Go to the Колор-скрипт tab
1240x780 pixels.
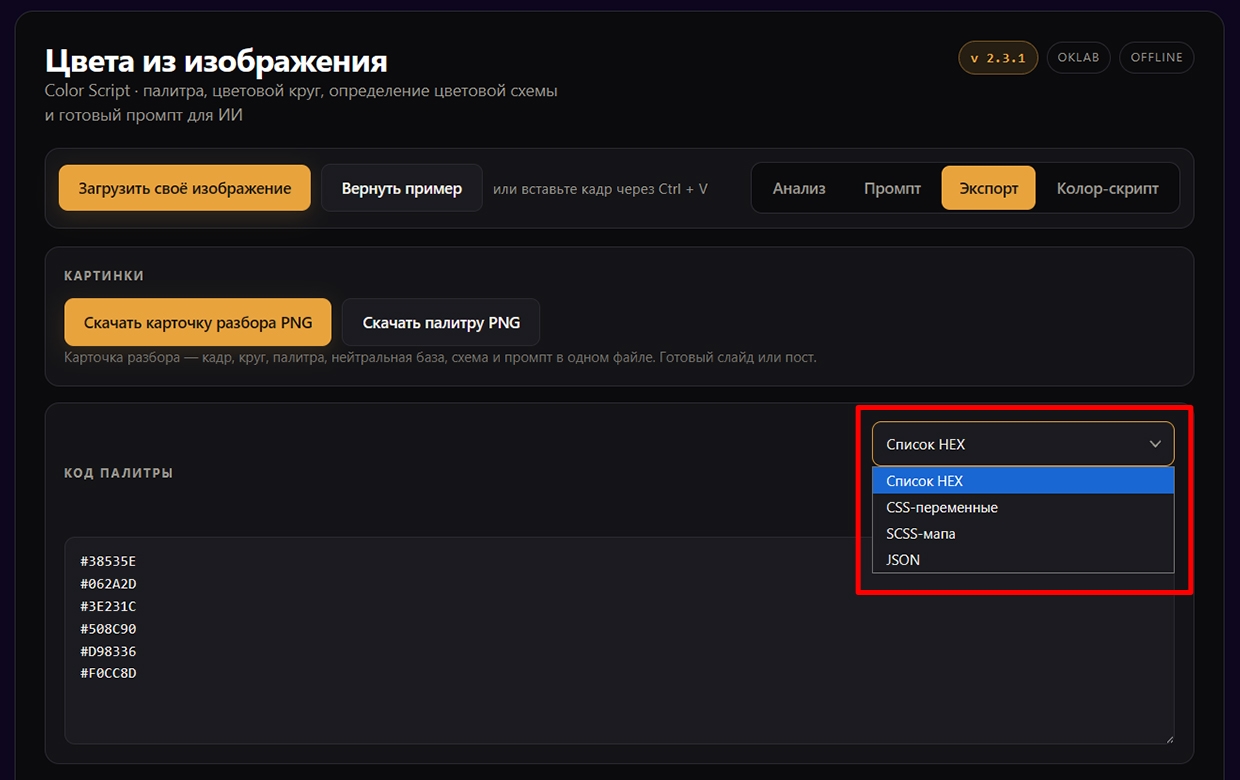pyautogui.click(x=1107, y=188)
